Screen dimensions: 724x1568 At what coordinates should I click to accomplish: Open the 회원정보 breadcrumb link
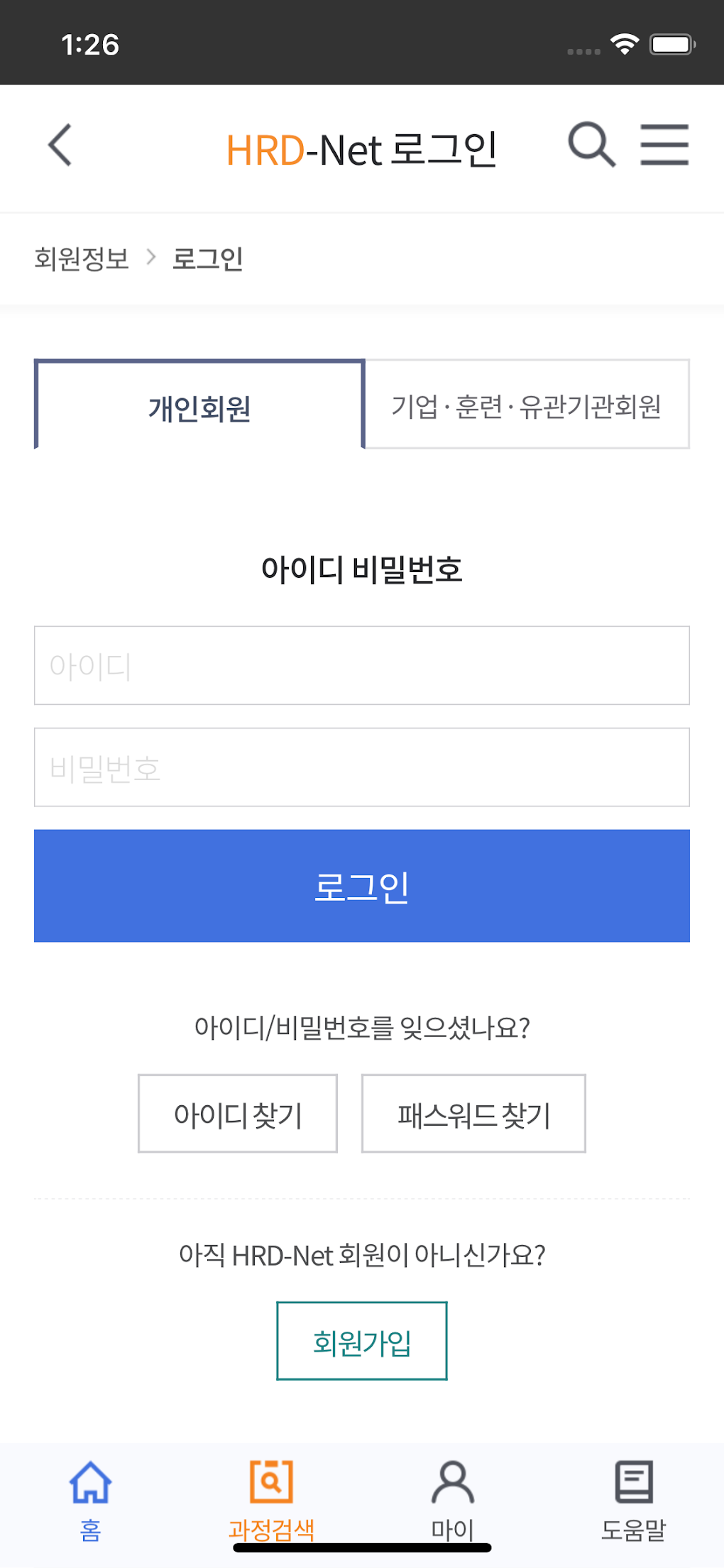(81, 258)
